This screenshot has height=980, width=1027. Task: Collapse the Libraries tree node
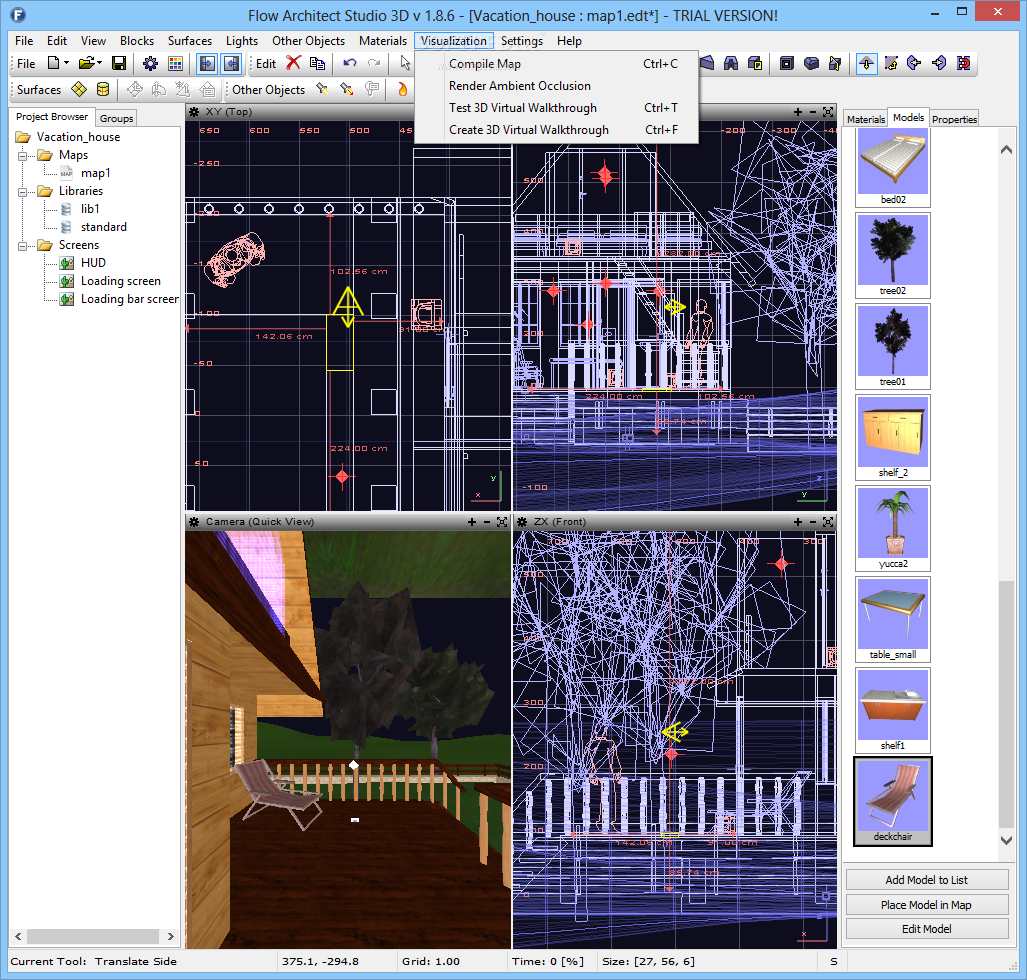click(23, 191)
